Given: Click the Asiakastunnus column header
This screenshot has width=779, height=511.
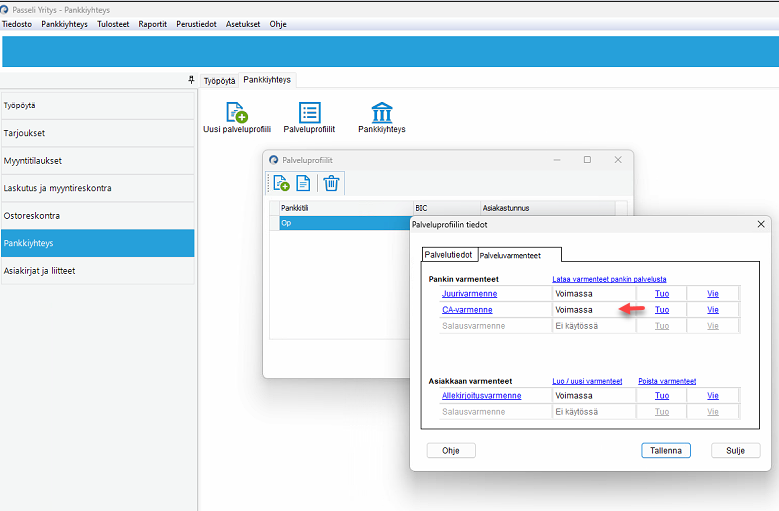Looking at the screenshot, I should pyautogui.click(x=548, y=208).
